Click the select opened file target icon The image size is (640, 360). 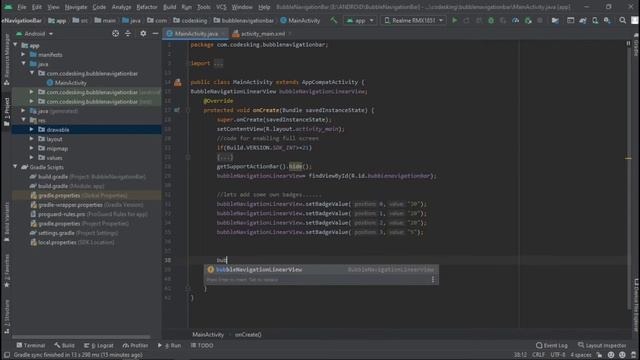pyautogui.click(x=116, y=33)
